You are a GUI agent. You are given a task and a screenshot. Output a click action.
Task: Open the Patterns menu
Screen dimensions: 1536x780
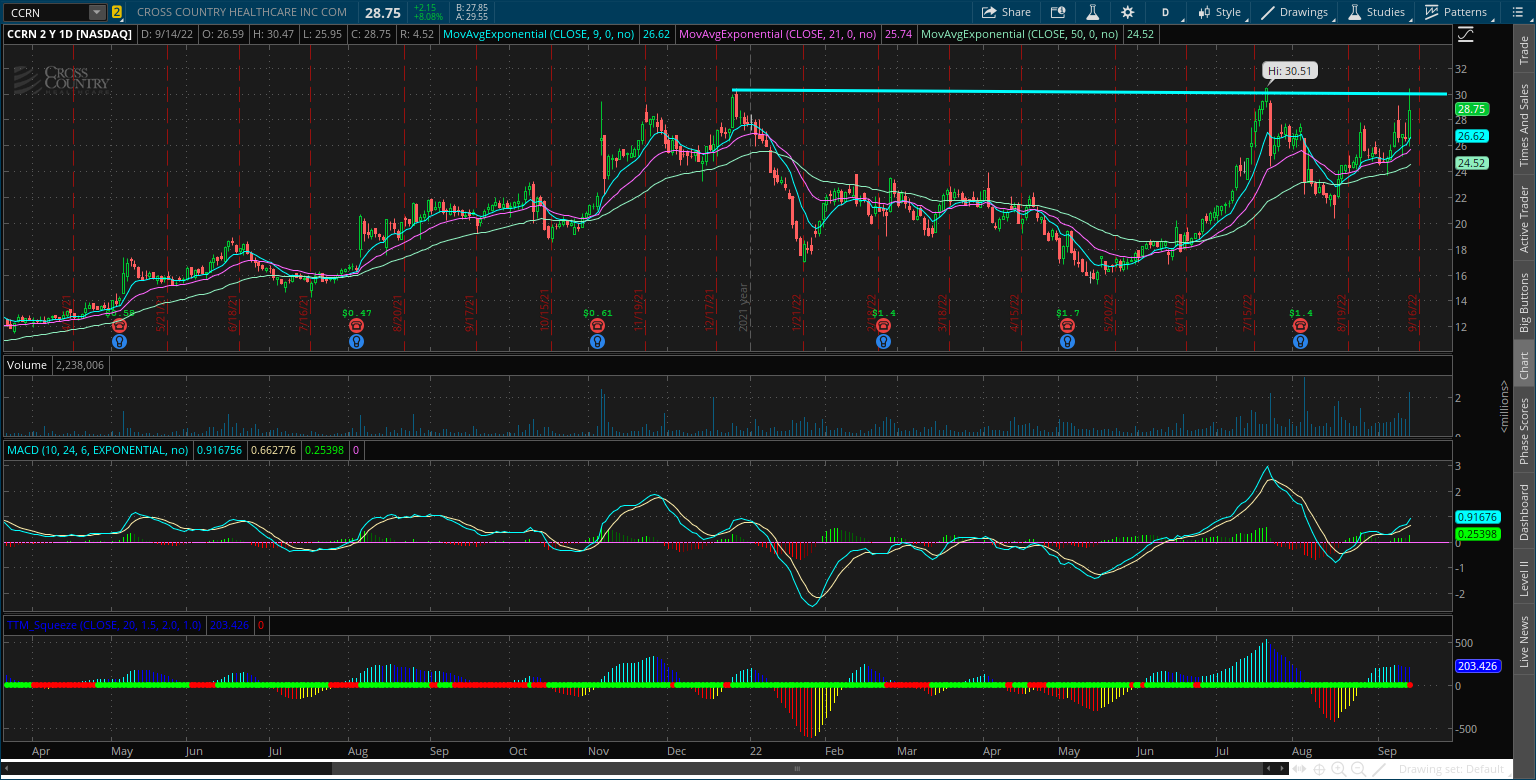[x=1457, y=12]
